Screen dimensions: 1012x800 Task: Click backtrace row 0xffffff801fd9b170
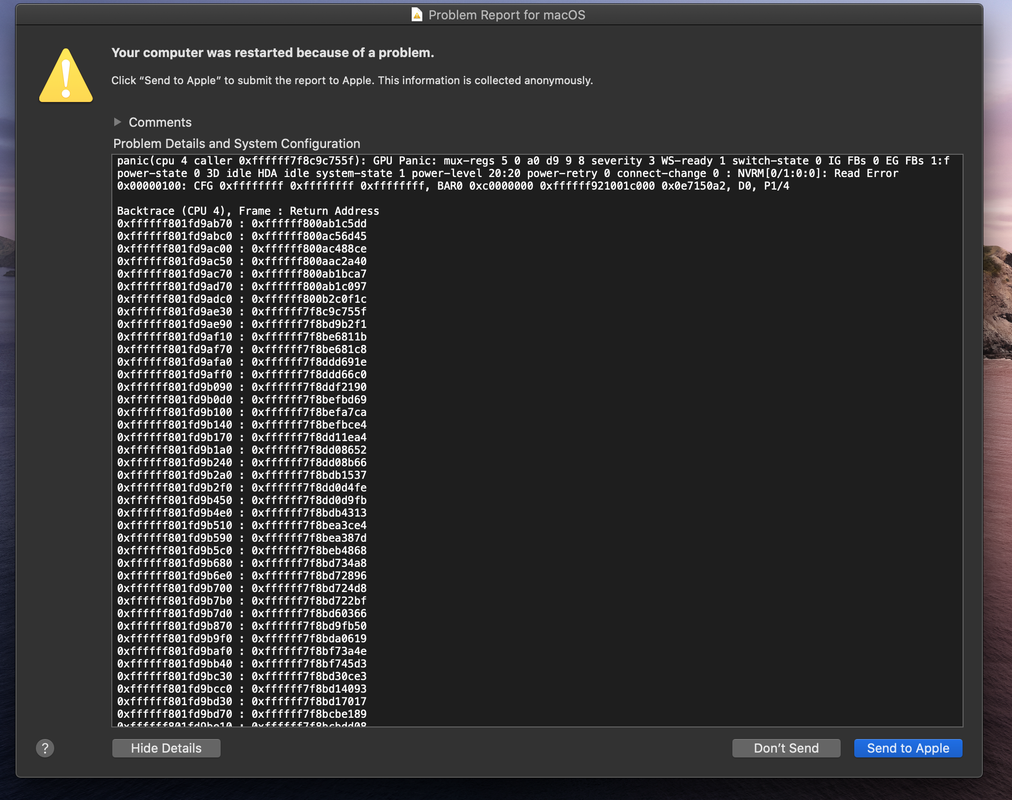click(241, 437)
